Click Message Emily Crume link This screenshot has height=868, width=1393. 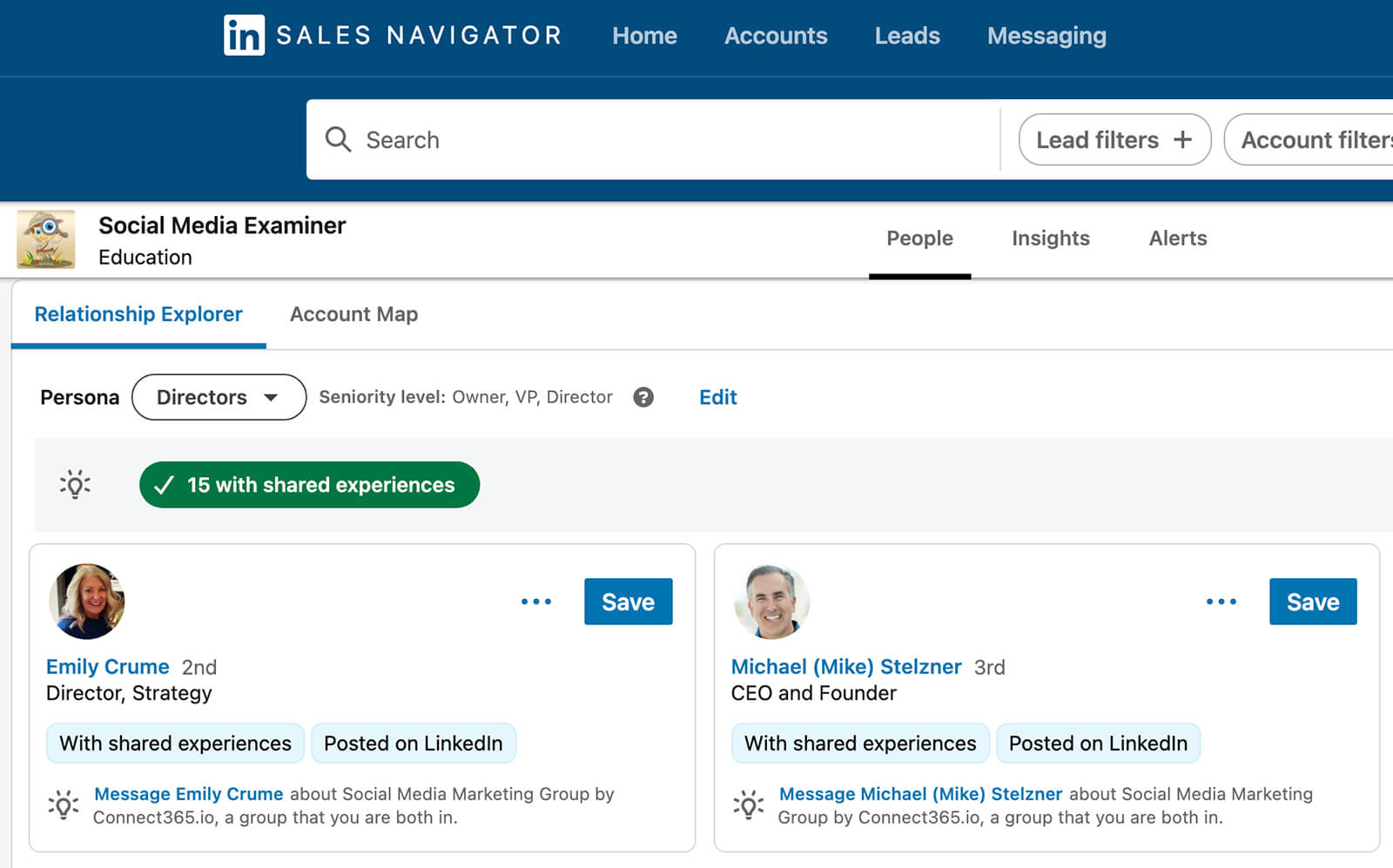pyautogui.click(x=189, y=794)
